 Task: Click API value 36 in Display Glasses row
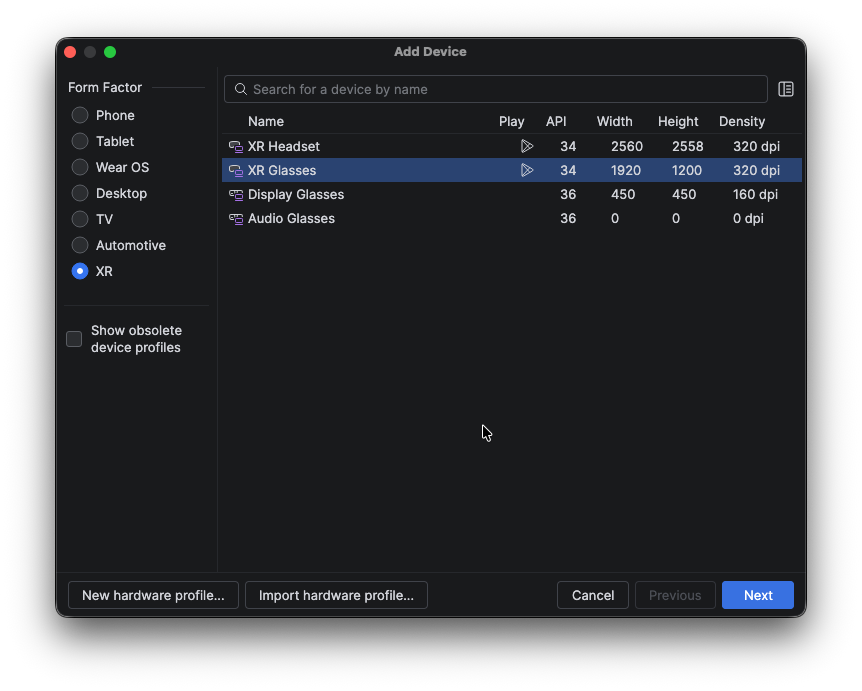568,195
